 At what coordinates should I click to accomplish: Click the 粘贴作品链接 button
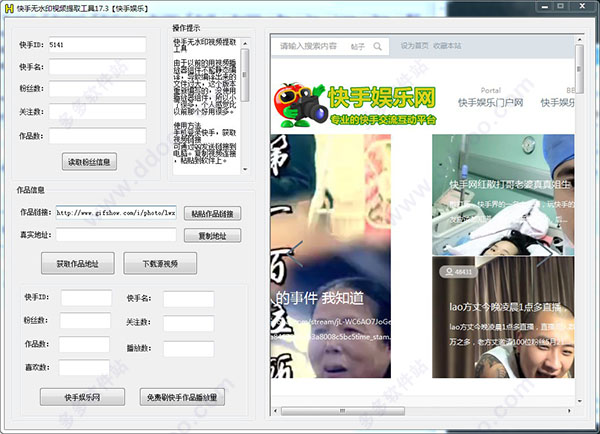pyautogui.click(x=212, y=214)
